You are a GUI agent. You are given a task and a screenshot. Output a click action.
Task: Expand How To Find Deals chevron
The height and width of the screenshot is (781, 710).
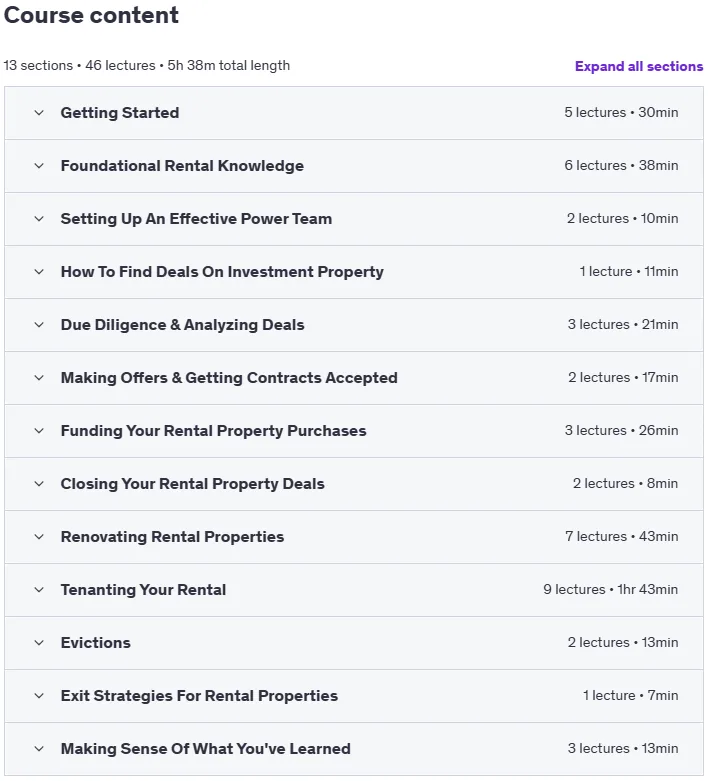pos(39,272)
